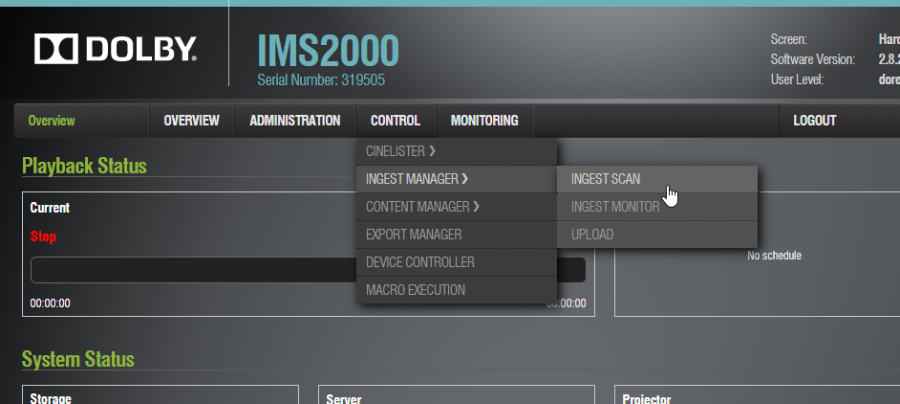
Task: Click the playback progress bar
Action: point(190,270)
